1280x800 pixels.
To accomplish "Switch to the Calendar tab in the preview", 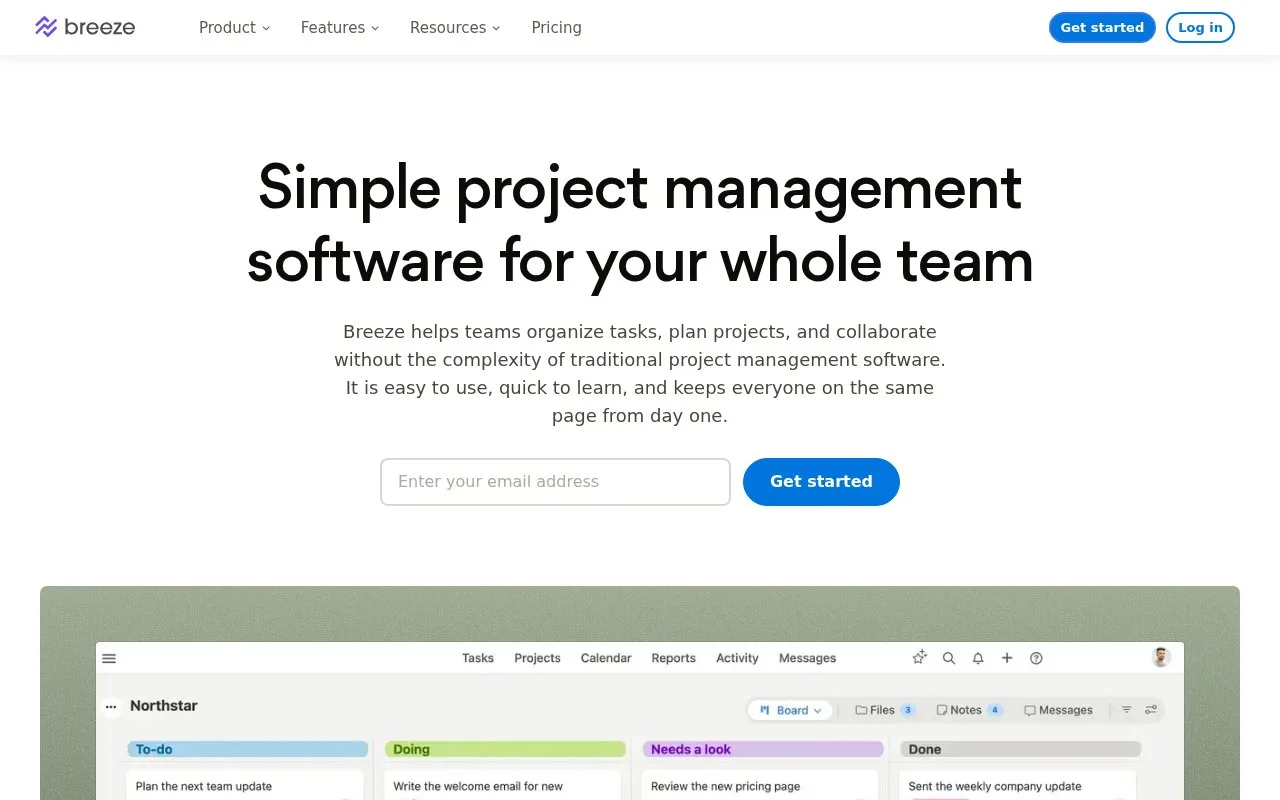I will (606, 658).
